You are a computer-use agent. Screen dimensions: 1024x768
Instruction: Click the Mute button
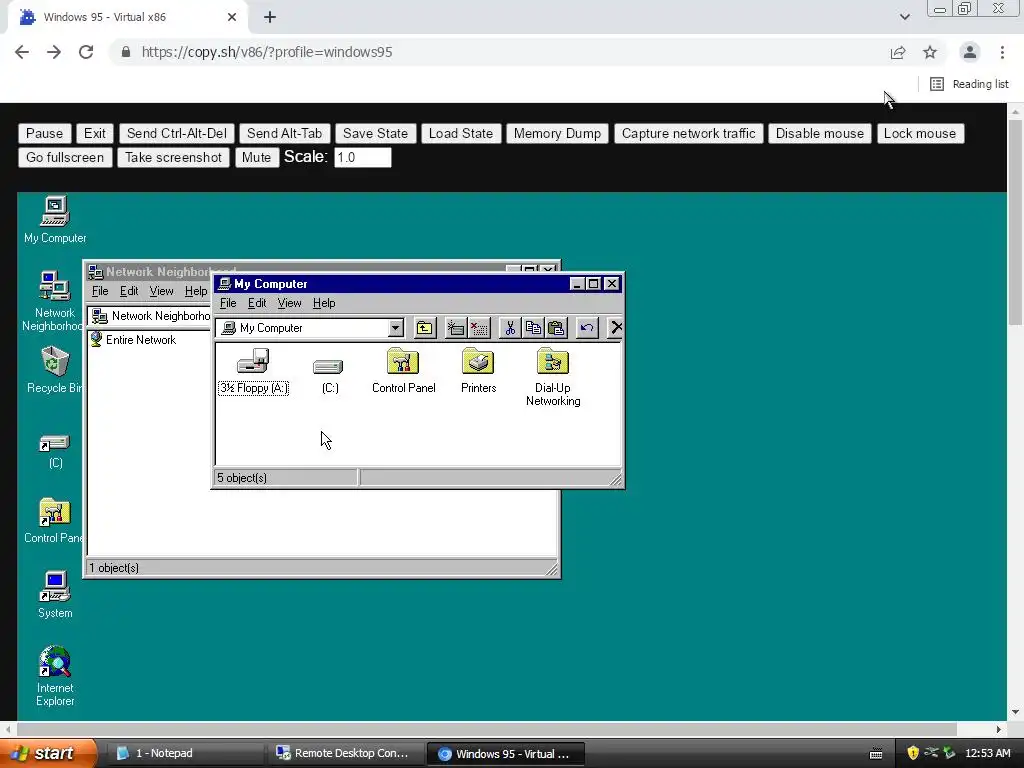click(x=256, y=157)
